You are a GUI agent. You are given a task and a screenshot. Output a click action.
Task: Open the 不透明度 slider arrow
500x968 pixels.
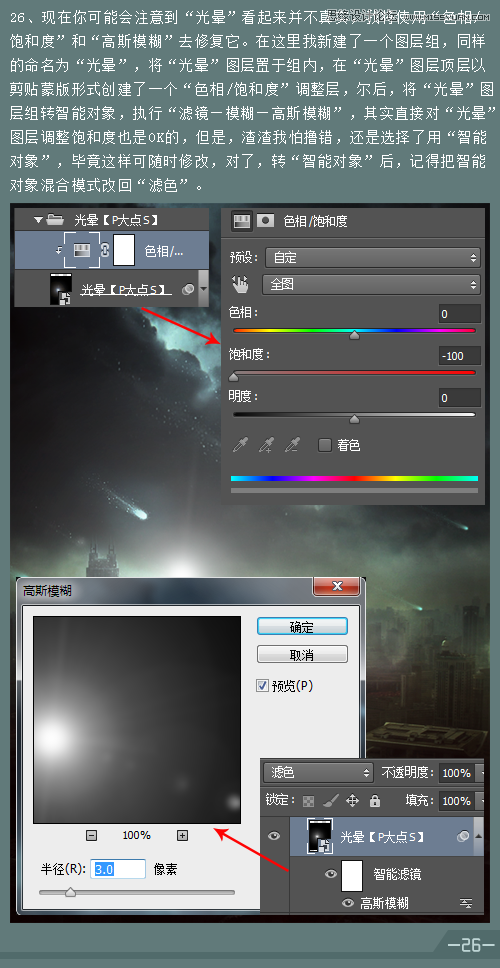[479, 772]
